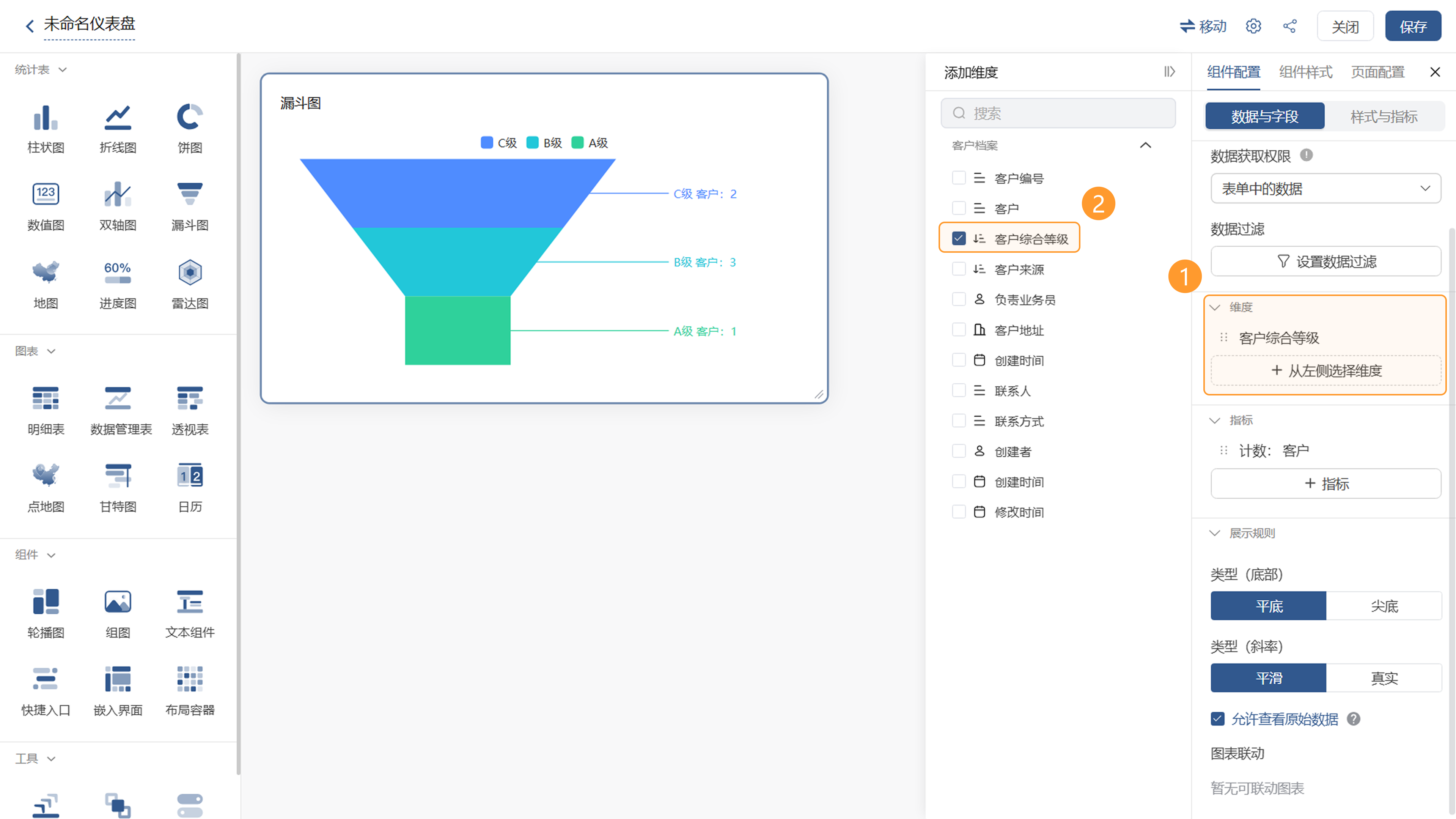Add a 明细表 detail table component
Screen dimensions: 1456x819
click(x=46, y=411)
